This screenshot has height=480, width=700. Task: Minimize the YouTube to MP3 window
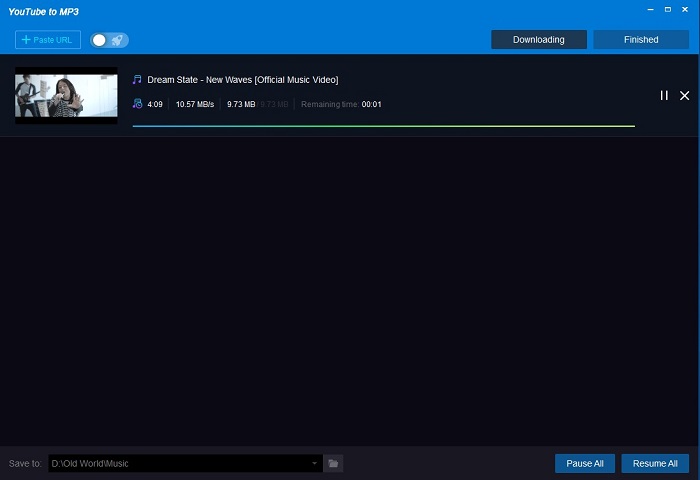coord(650,9)
